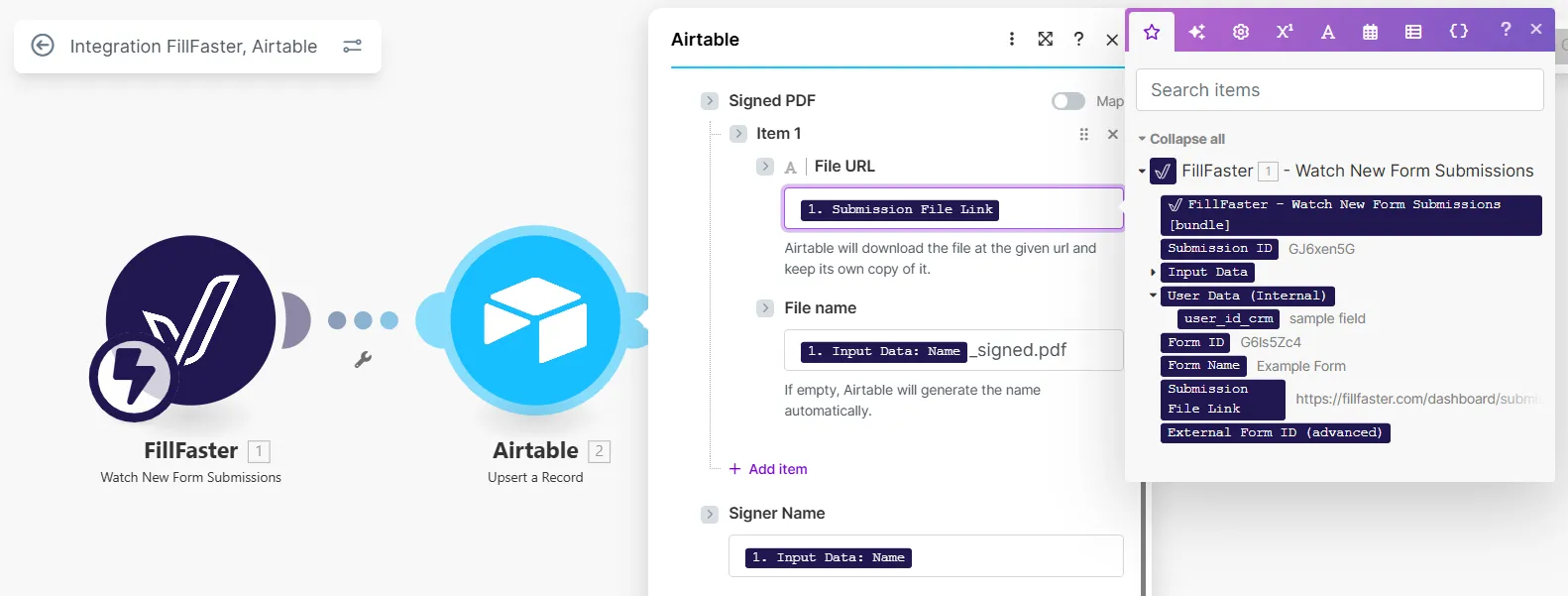Click the File name input field
The height and width of the screenshot is (596, 1568).
click(953, 350)
